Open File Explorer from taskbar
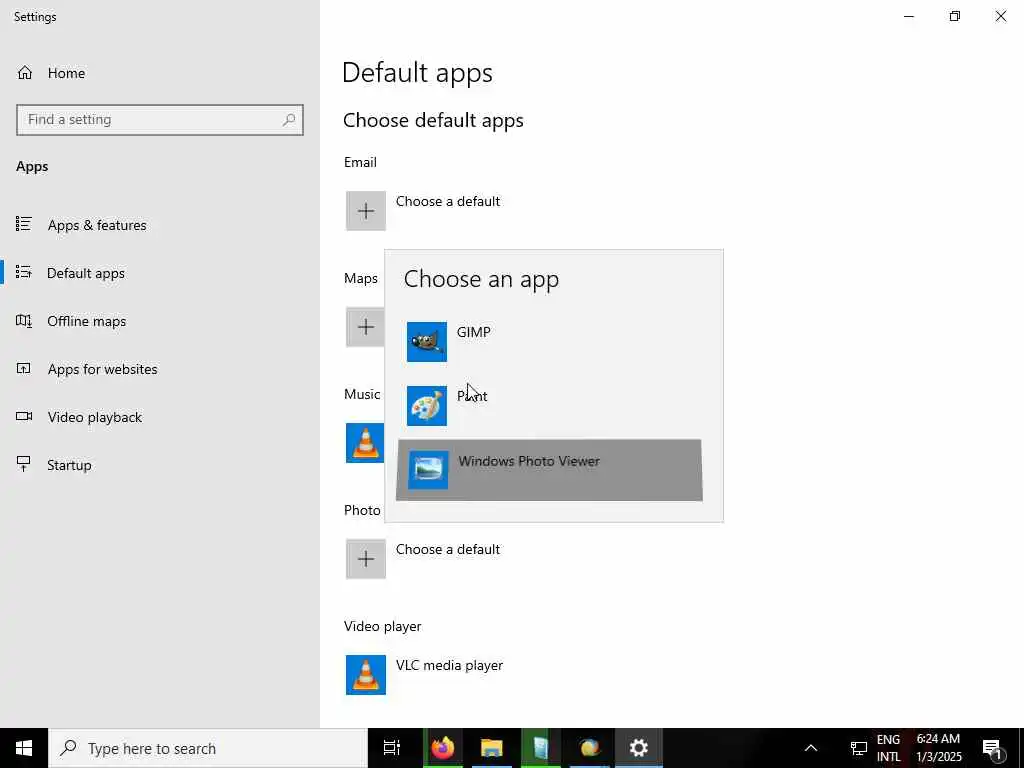The width and height of the screenshot is (1024, 768). (492, 748)
